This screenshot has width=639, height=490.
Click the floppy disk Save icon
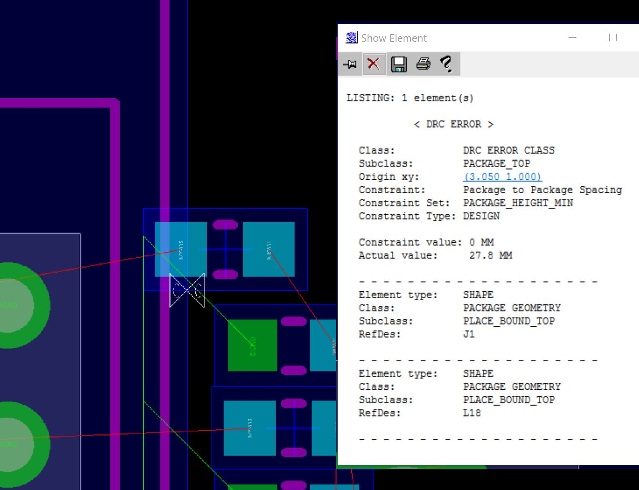pyautogui.click(x=398, y=64)
